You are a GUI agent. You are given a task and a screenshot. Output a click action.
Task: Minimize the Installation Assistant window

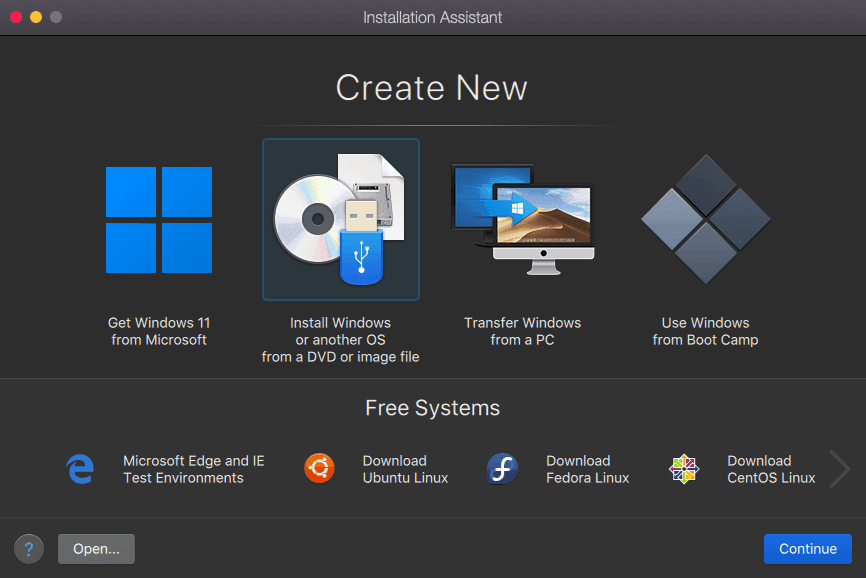36,17
